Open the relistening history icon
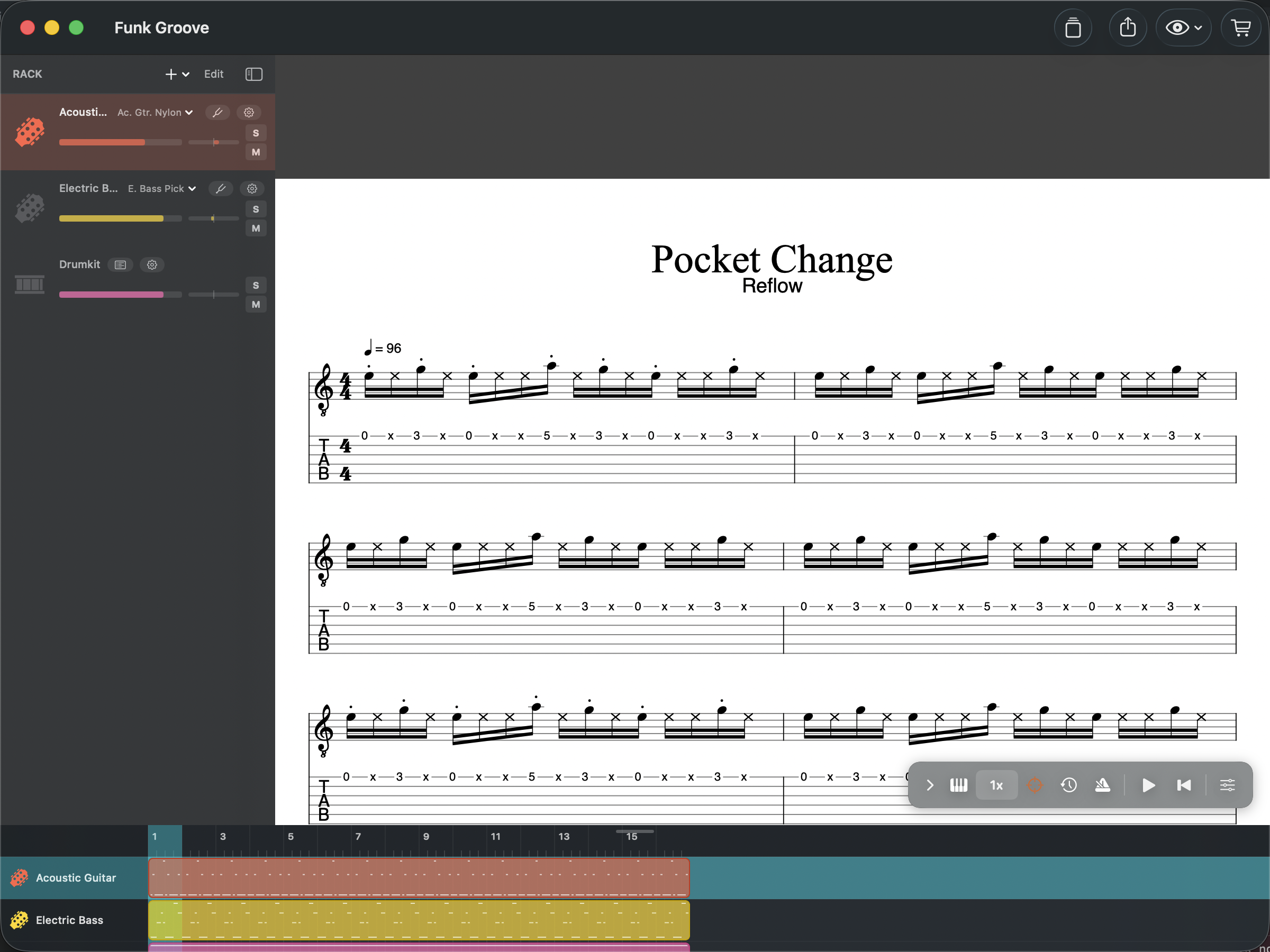Screen dimensions: 1270x952 click(1068, 785)
